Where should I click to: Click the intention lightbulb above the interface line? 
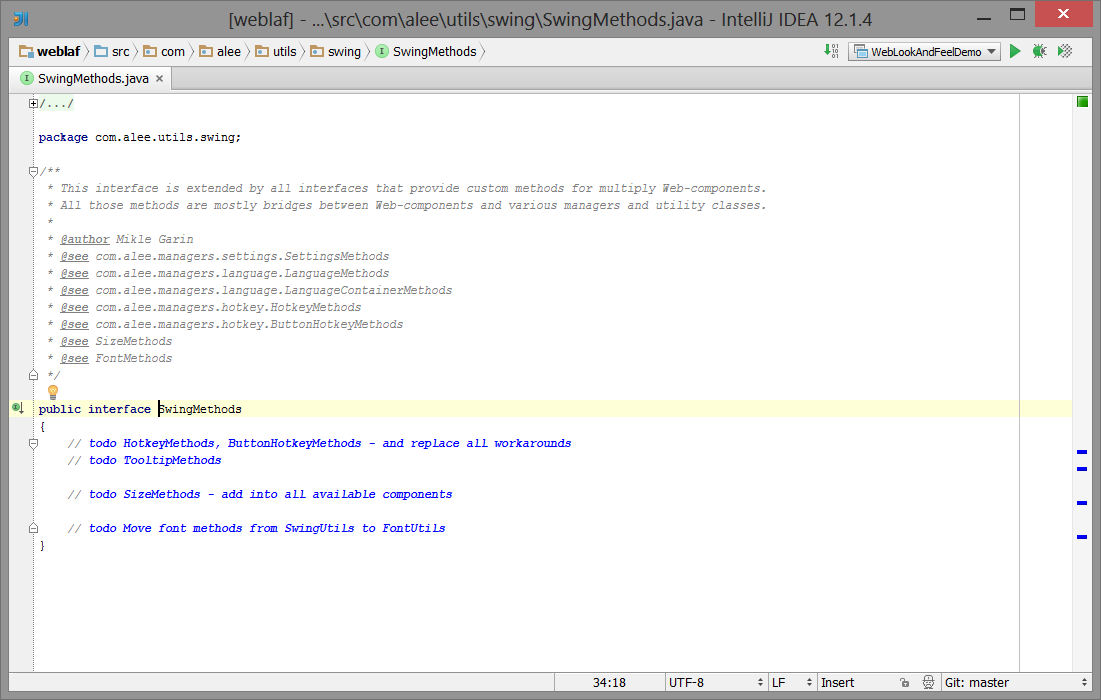[x=53, y=392]
